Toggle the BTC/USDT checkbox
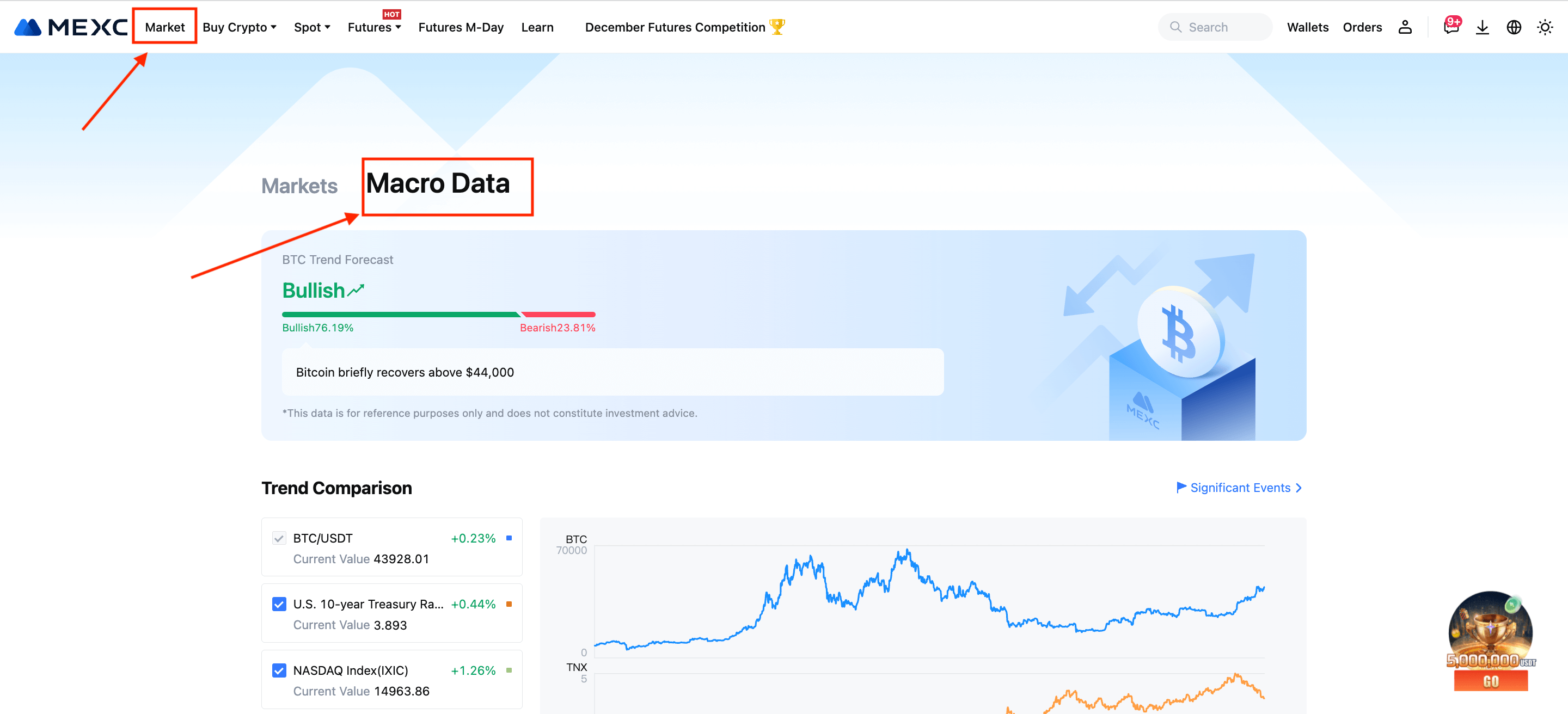Viewport: 1568px width, 714px height. click(x=279, y=538)
